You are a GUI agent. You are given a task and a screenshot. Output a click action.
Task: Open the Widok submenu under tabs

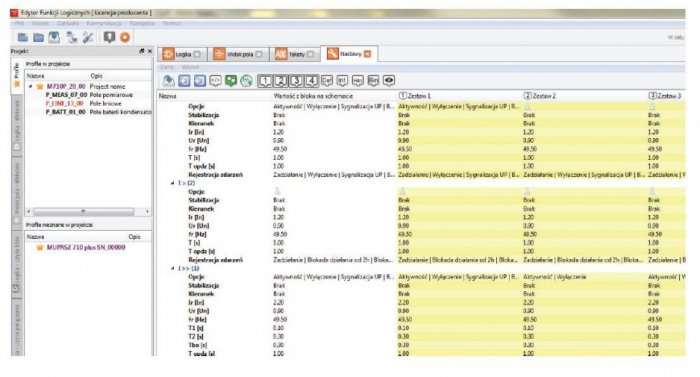tap(190, 67)
